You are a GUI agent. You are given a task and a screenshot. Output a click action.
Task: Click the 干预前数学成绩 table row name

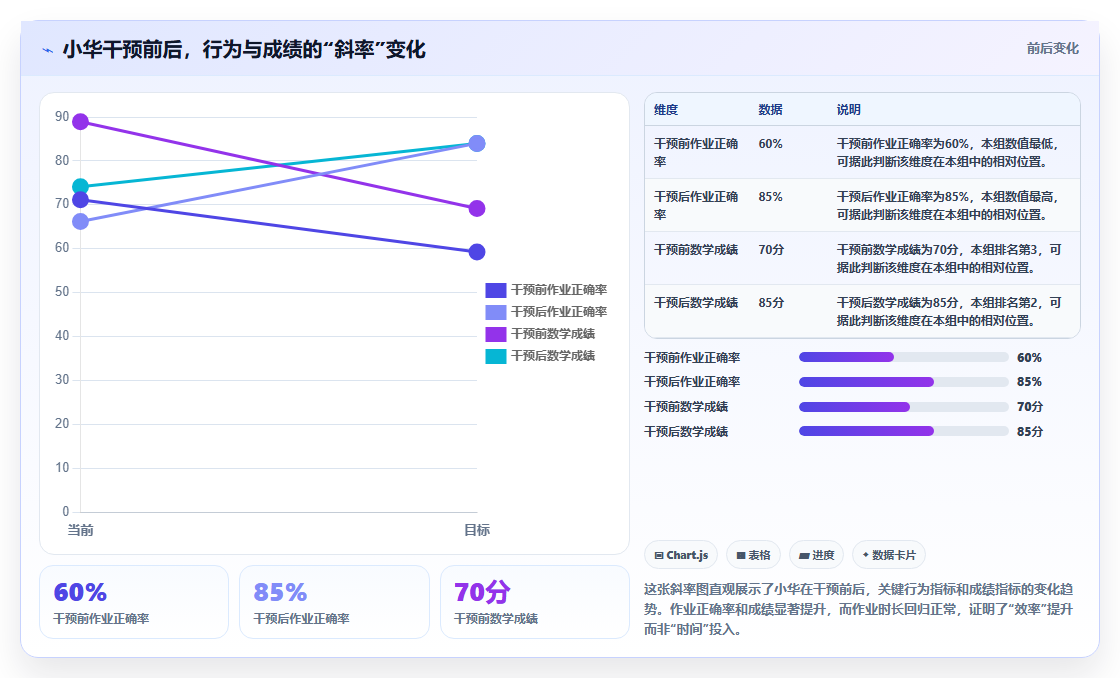coord(696,250)
